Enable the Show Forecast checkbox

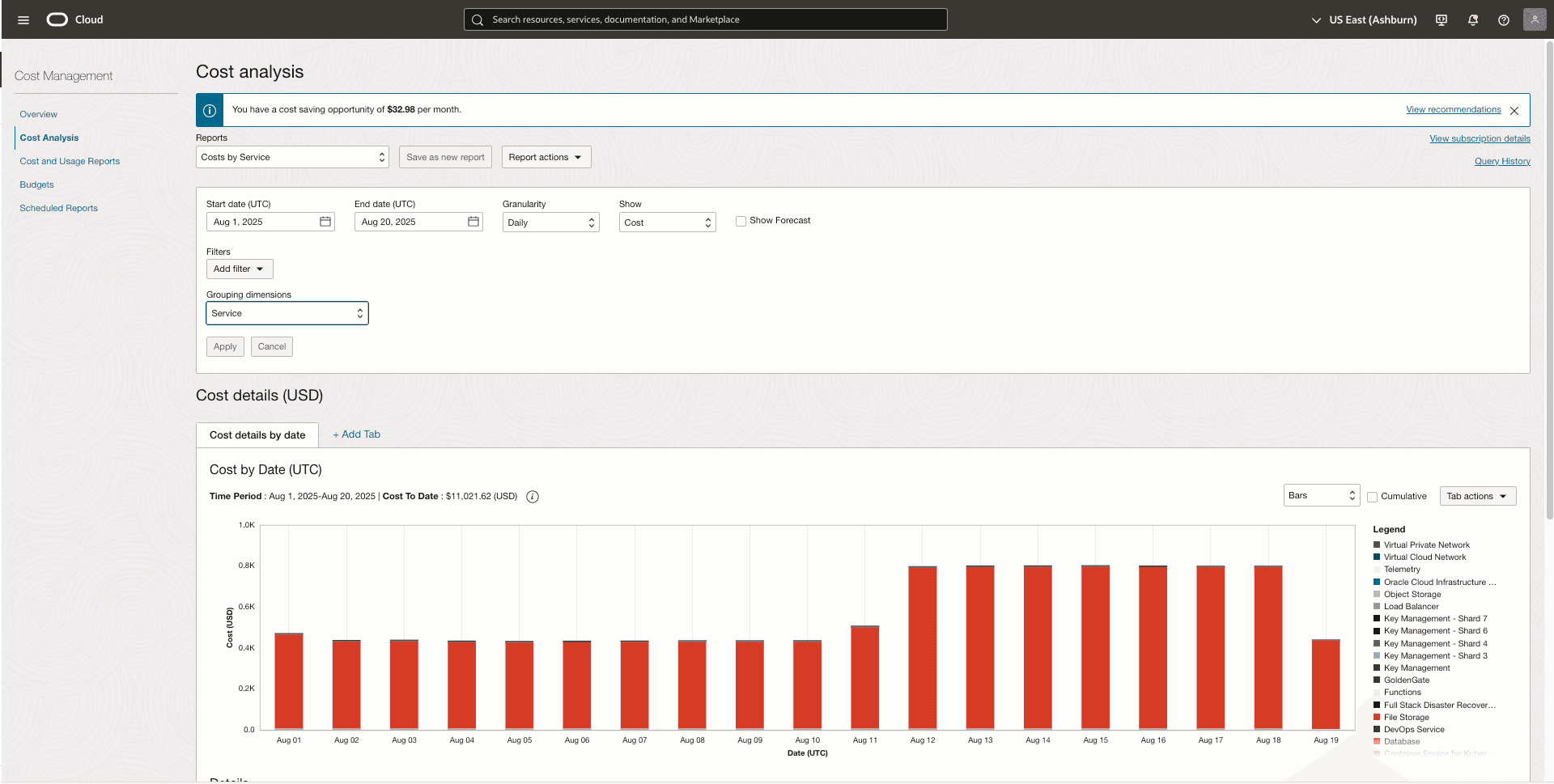point(741,220)
